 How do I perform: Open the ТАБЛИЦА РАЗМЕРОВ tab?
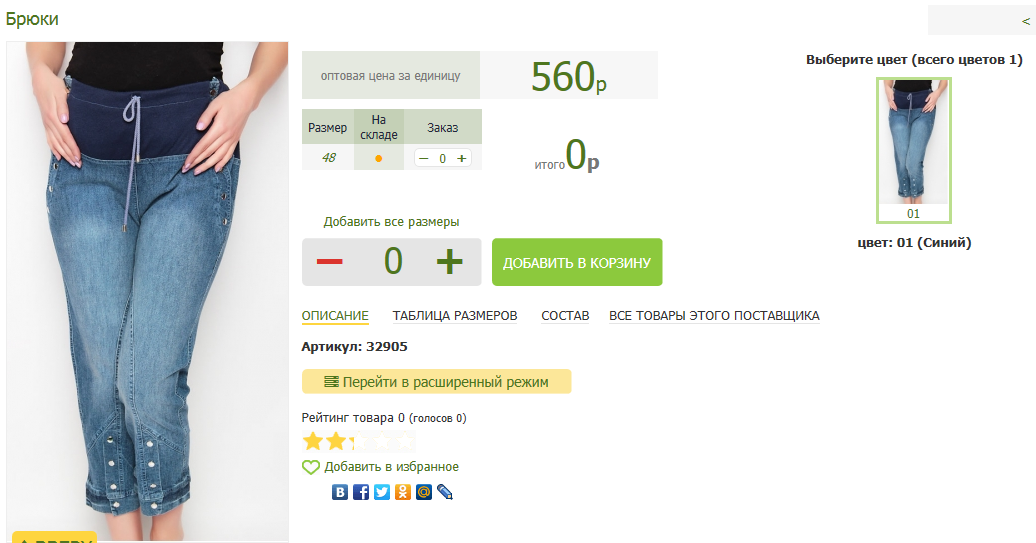pos(455,316)
